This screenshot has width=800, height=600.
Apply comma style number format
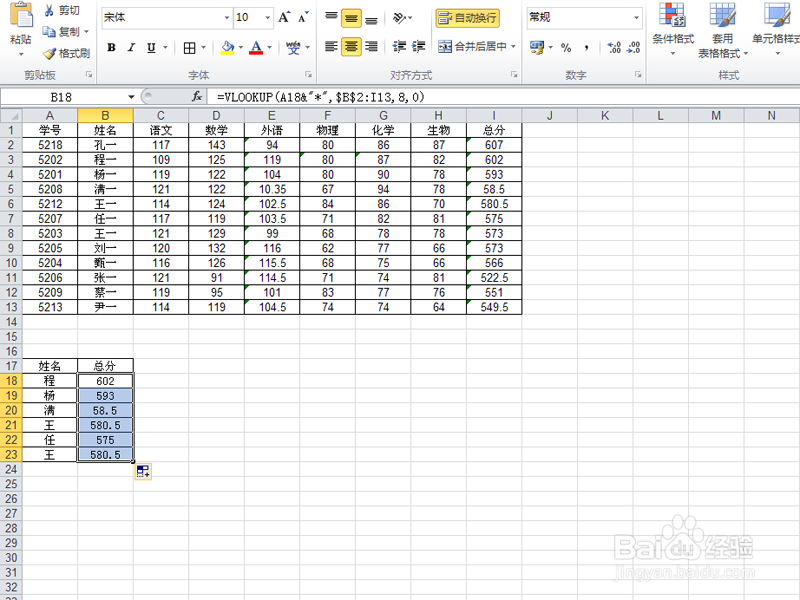point(587,47)
